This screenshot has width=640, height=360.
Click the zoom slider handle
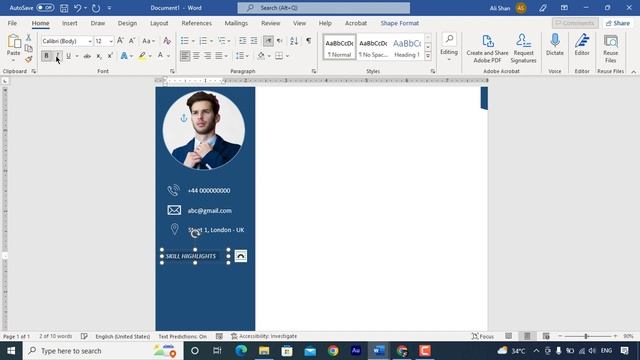[x=586, y=336]
